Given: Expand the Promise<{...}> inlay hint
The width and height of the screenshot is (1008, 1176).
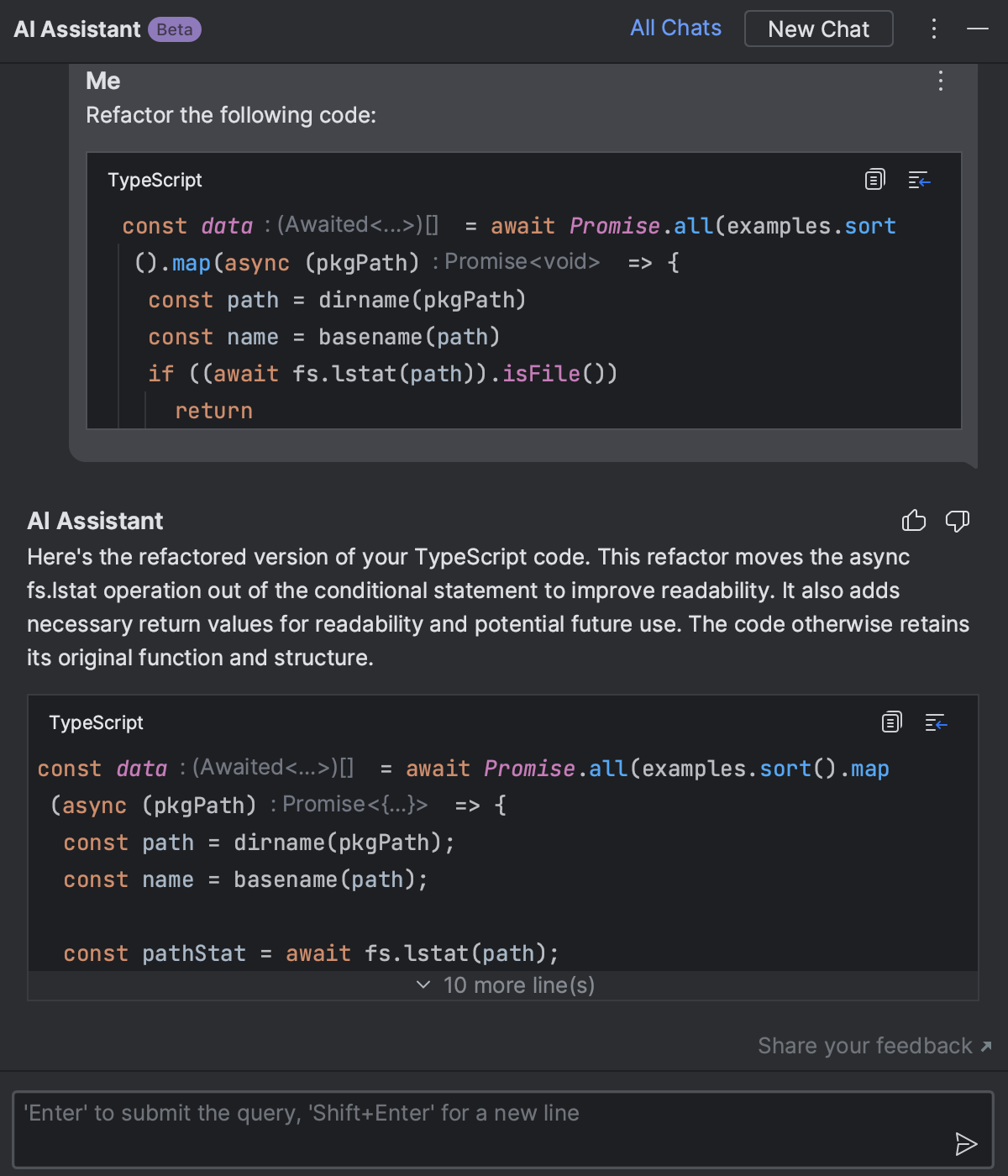Looking at the screenshot, I should pyautogui.click(x=354, y=804).
